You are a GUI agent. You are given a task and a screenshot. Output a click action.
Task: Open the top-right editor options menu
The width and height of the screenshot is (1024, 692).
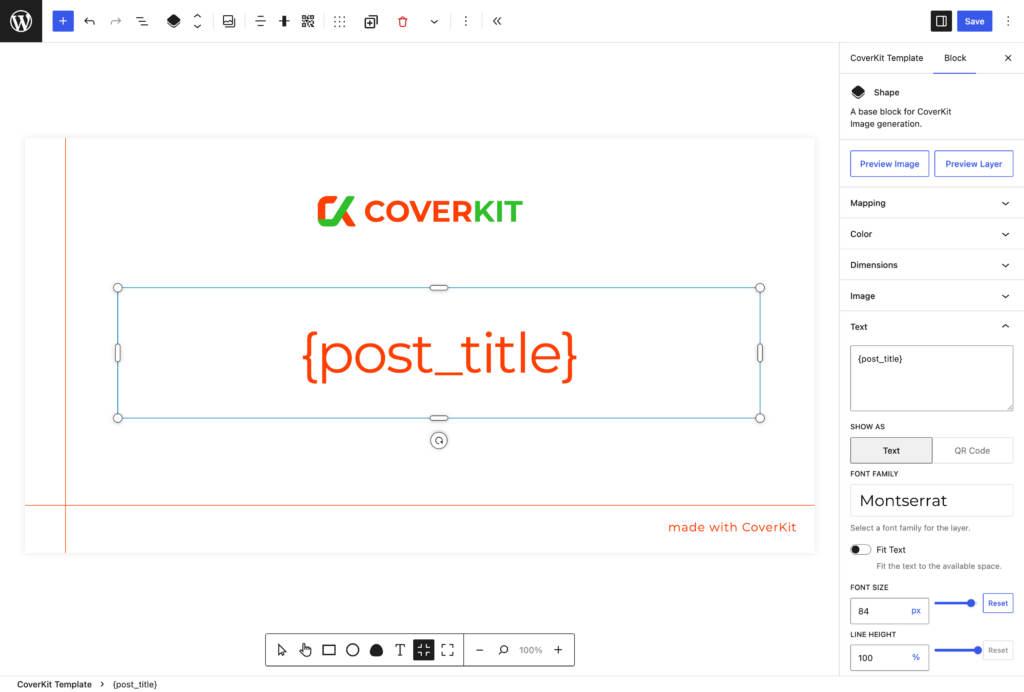tap(1008, 21)
